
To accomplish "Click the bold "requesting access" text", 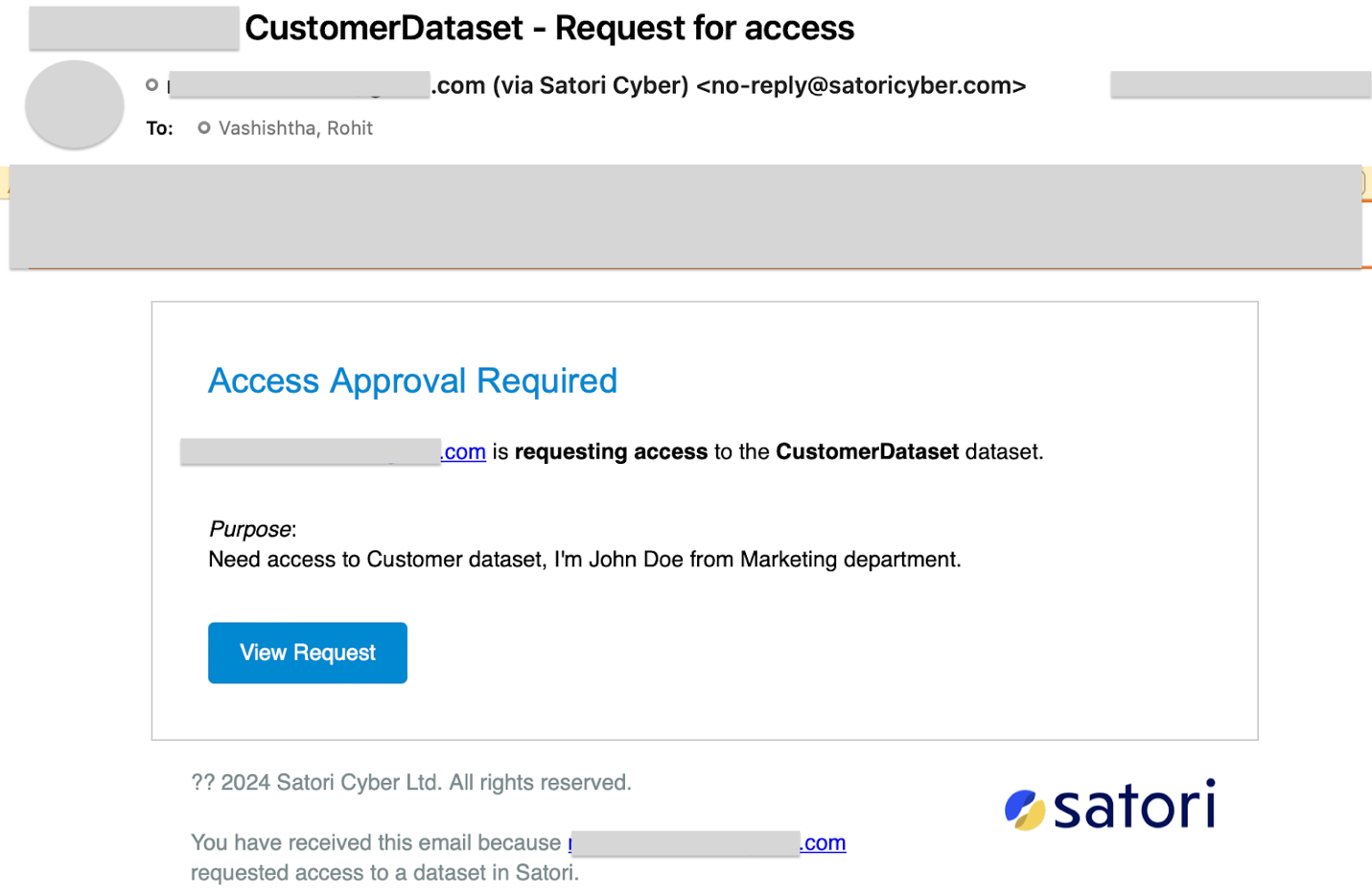I will 611,451.
